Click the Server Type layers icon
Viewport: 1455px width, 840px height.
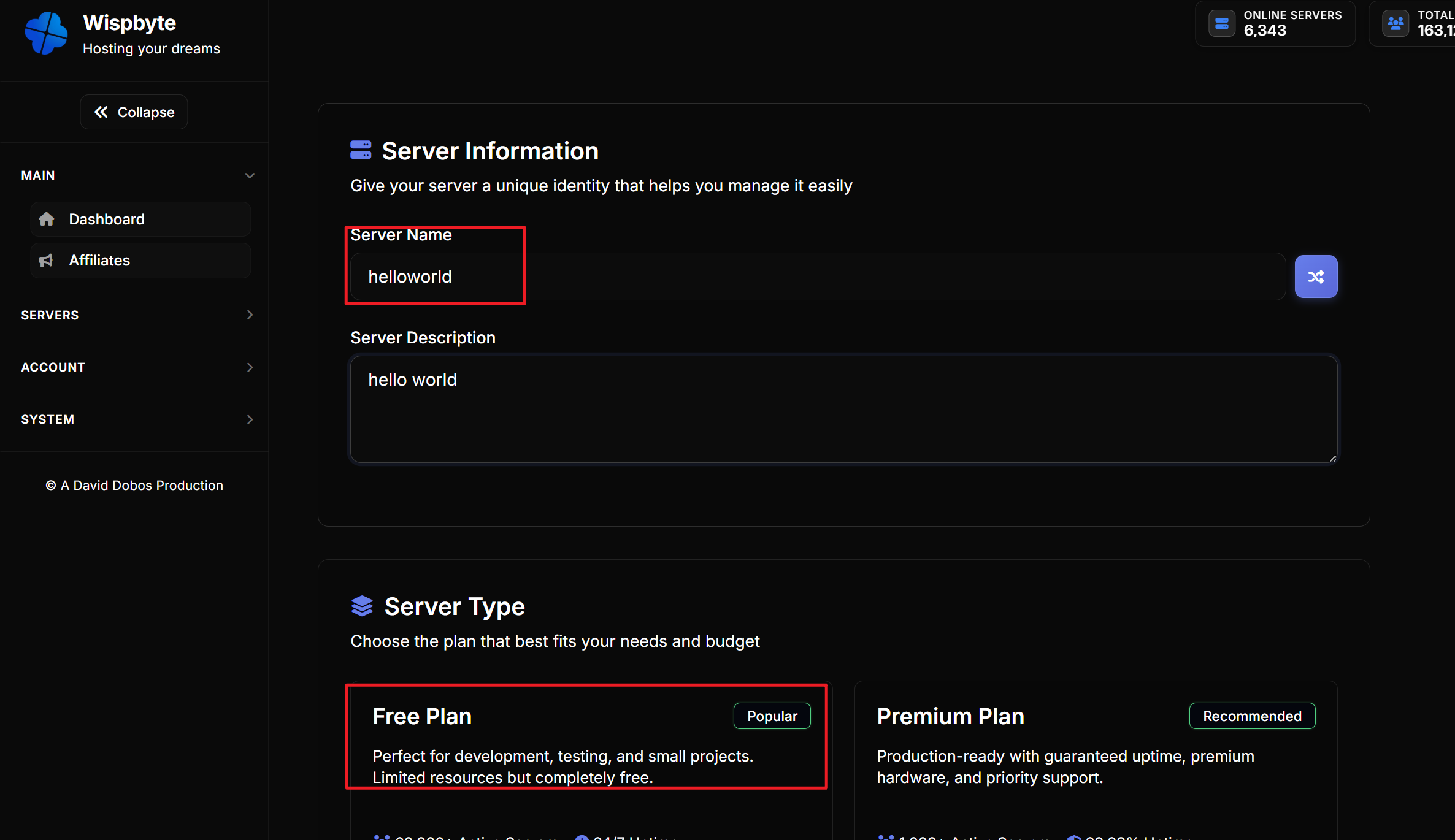(362, 606)
